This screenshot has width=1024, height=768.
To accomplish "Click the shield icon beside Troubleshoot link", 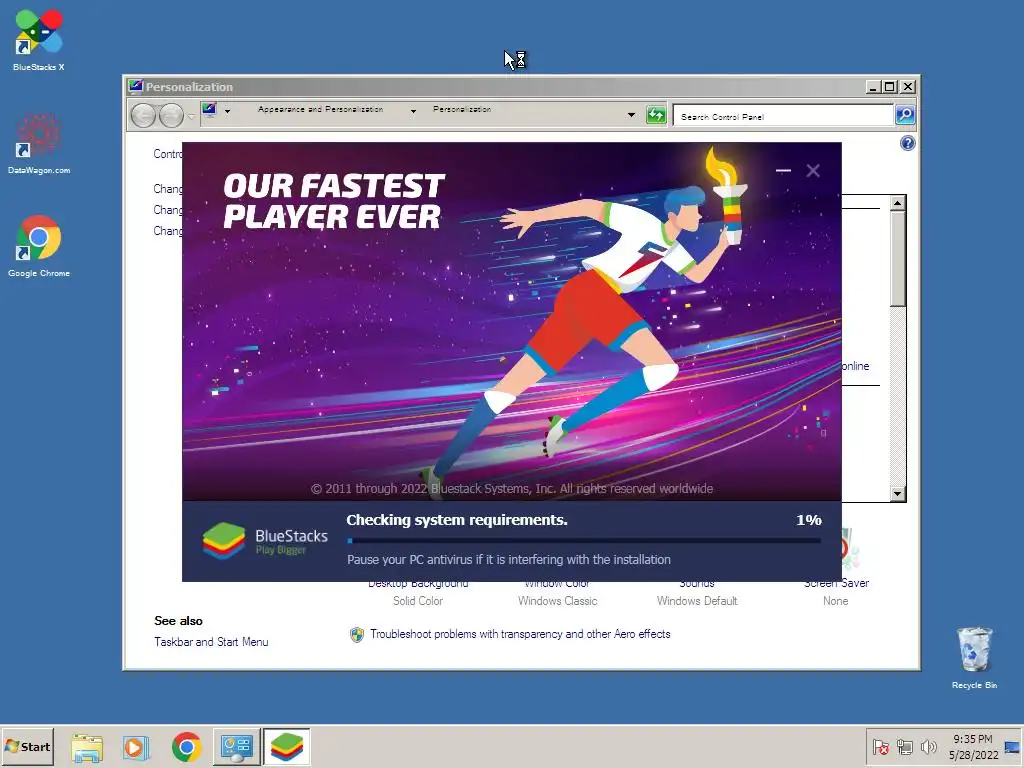I will tap(357, 635).
